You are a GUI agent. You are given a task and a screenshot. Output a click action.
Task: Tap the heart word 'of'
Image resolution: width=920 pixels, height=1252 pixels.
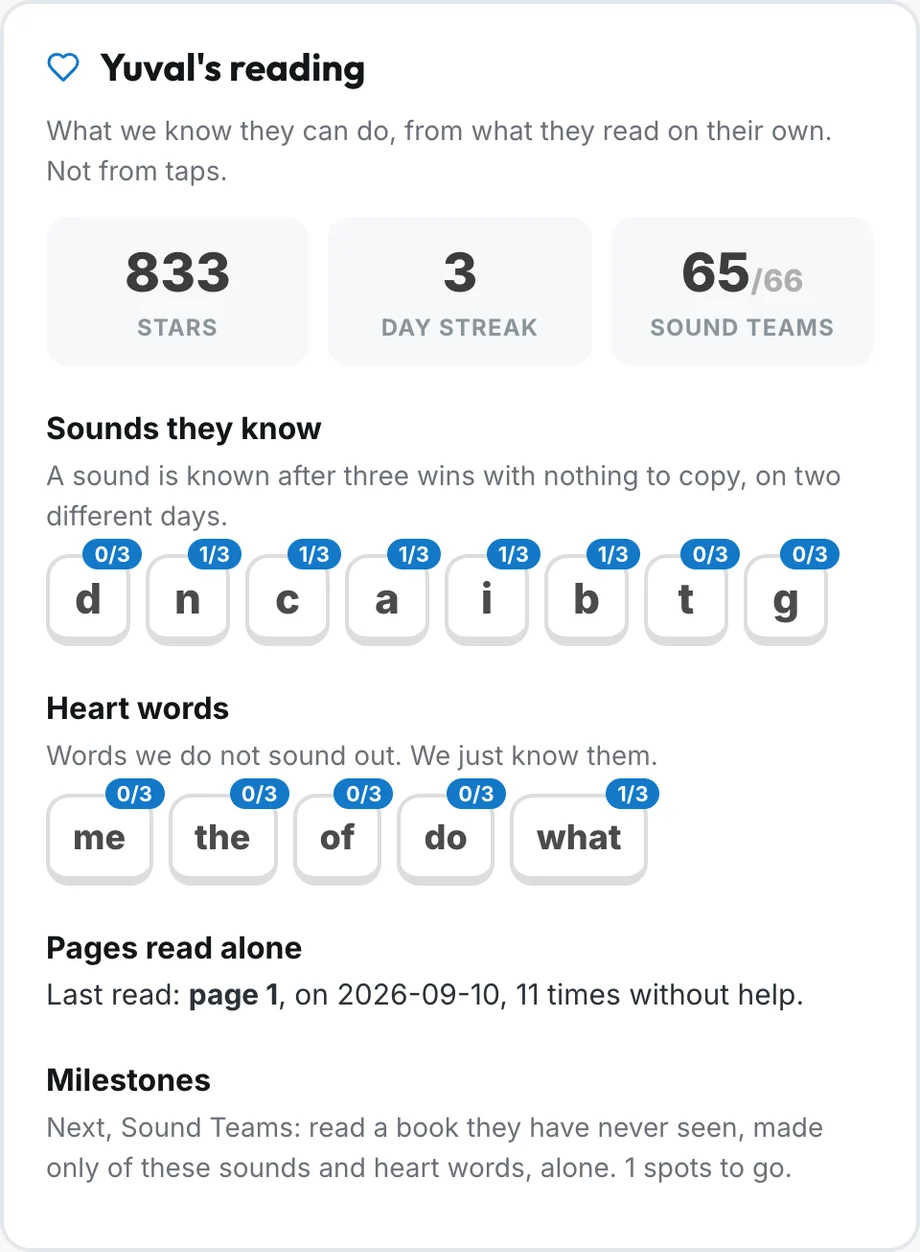tap(337, 839)
